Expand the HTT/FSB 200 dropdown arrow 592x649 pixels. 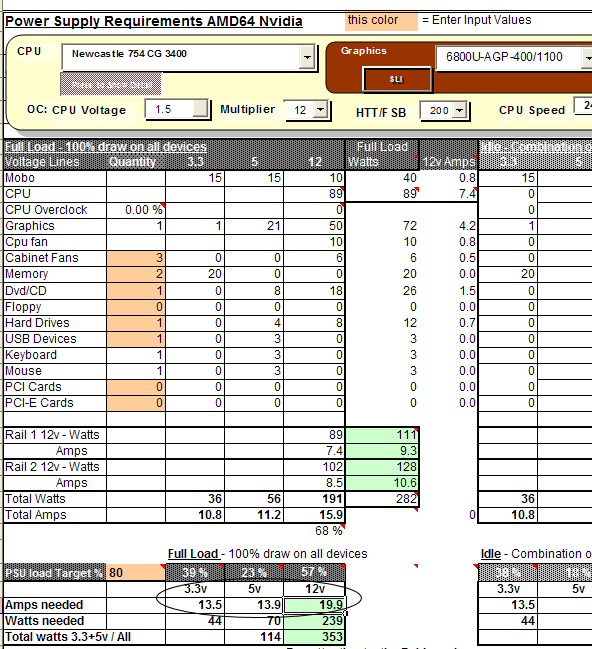pos(460,110)
